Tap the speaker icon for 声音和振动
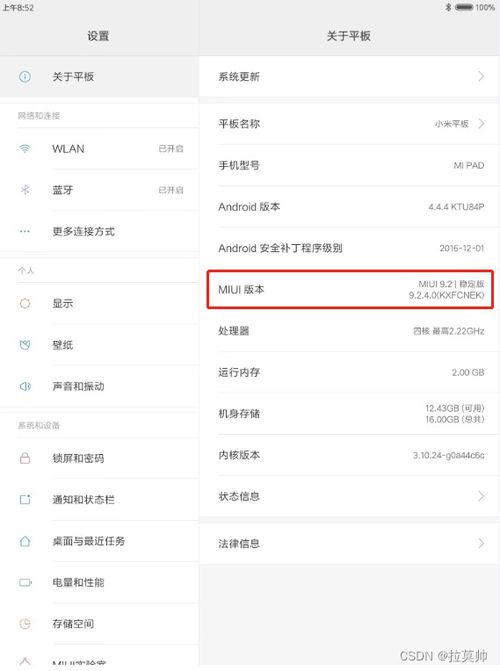 (x=25, y=386)
